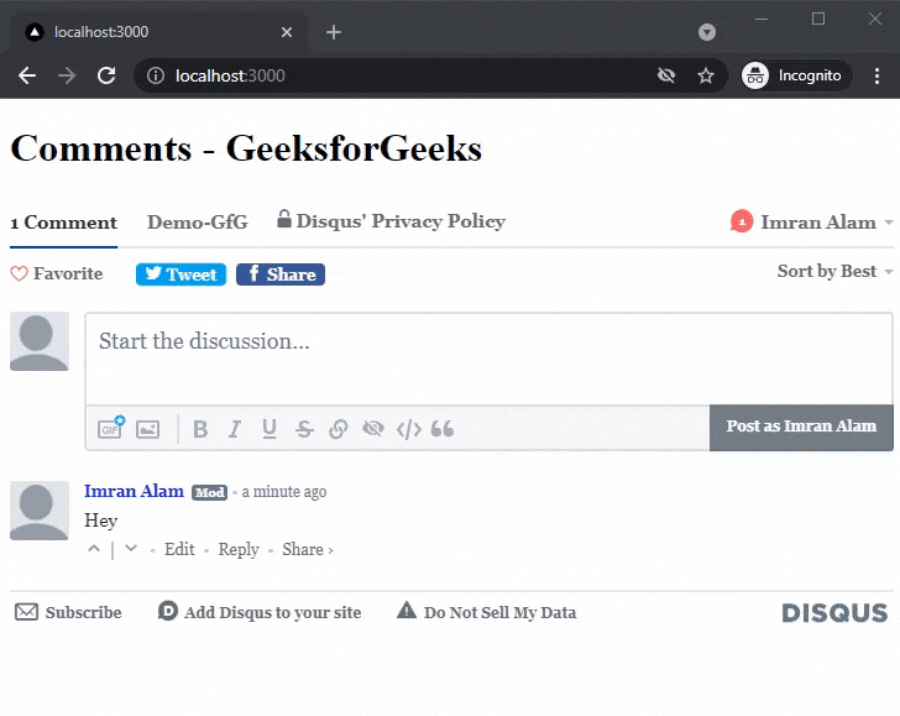Click the image upload icon

pos(148,429)
